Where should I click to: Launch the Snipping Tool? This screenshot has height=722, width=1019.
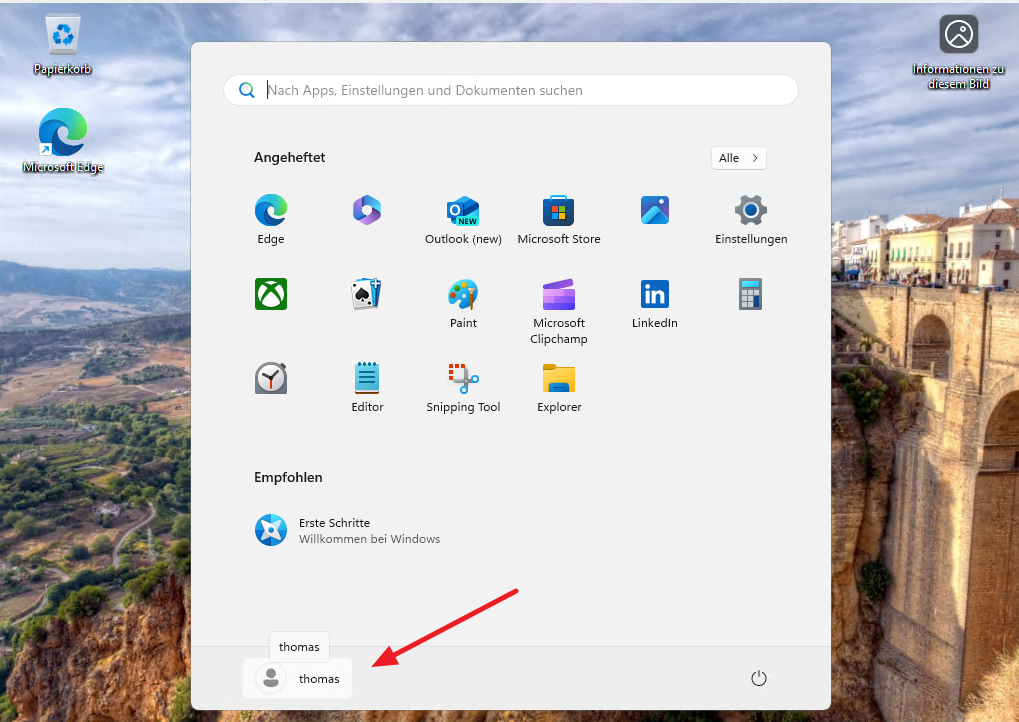coord(463,387)
